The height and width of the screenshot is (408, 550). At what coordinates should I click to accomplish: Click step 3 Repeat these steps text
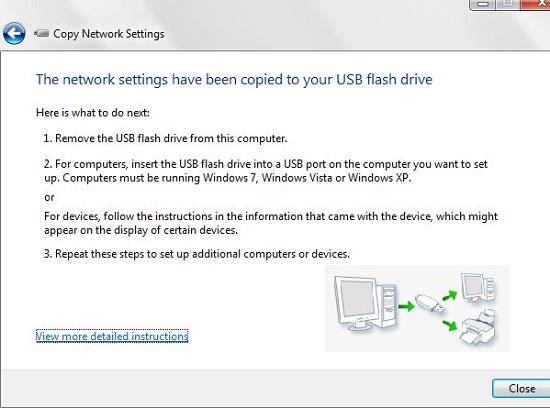click(x=196, y=254)
